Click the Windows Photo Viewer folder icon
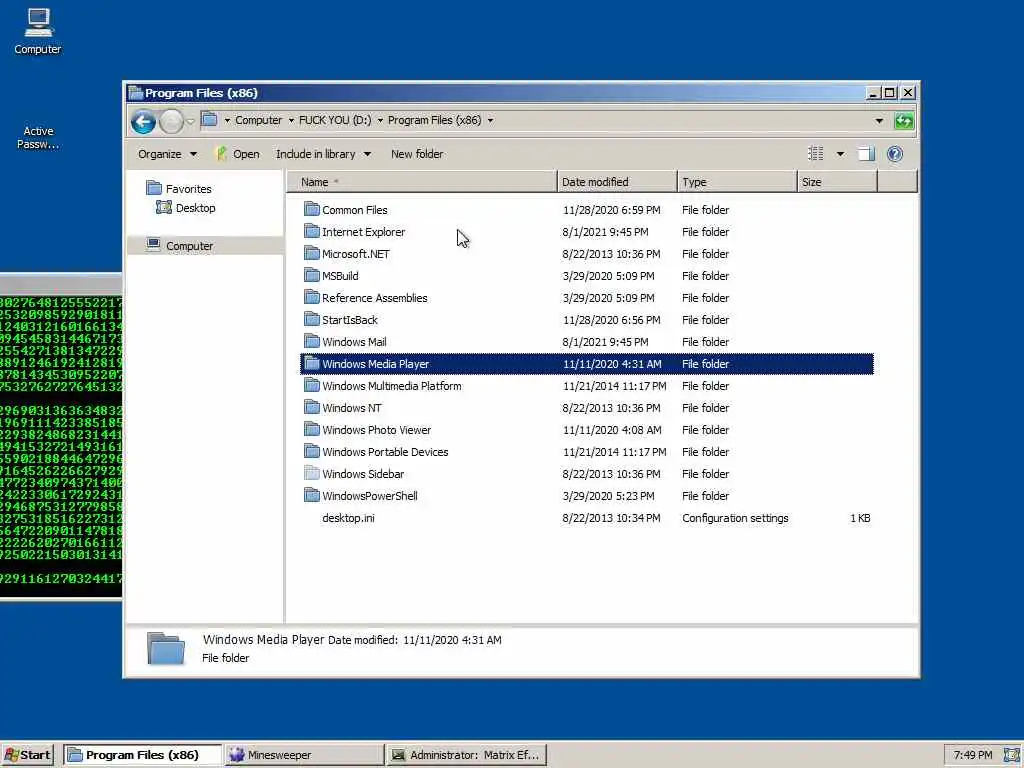This screenshot has height=768, width=1024. click(312, 430)
